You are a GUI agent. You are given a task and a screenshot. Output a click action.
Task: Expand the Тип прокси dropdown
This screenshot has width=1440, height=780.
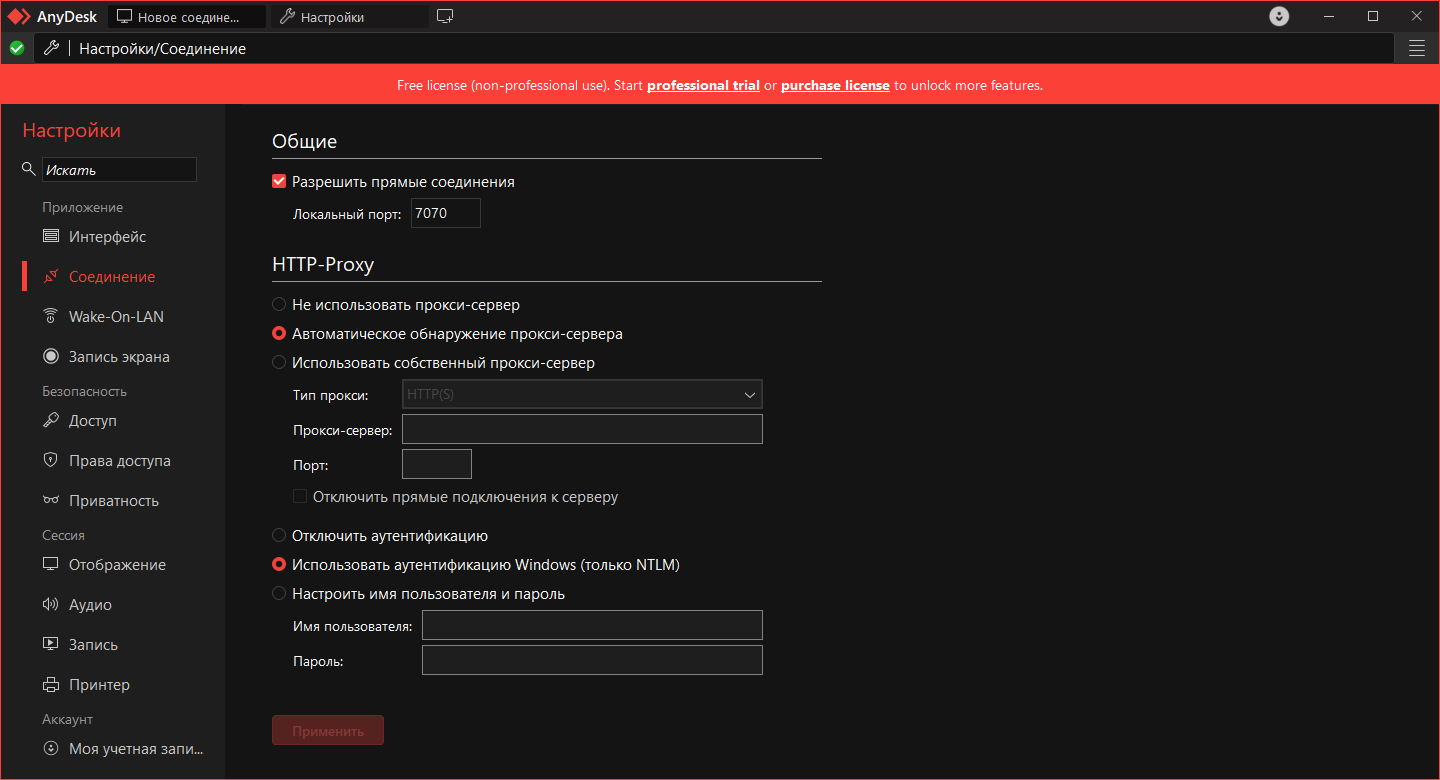(x=582, y=394)
